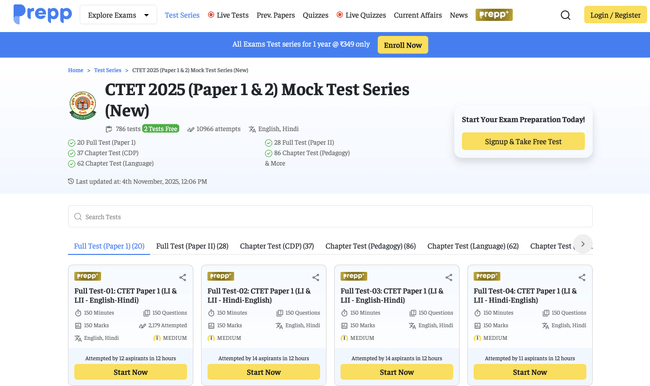Click Full Test-02: CTET Paper 1 title
650x386 pixels.
[x=259, y=295]
